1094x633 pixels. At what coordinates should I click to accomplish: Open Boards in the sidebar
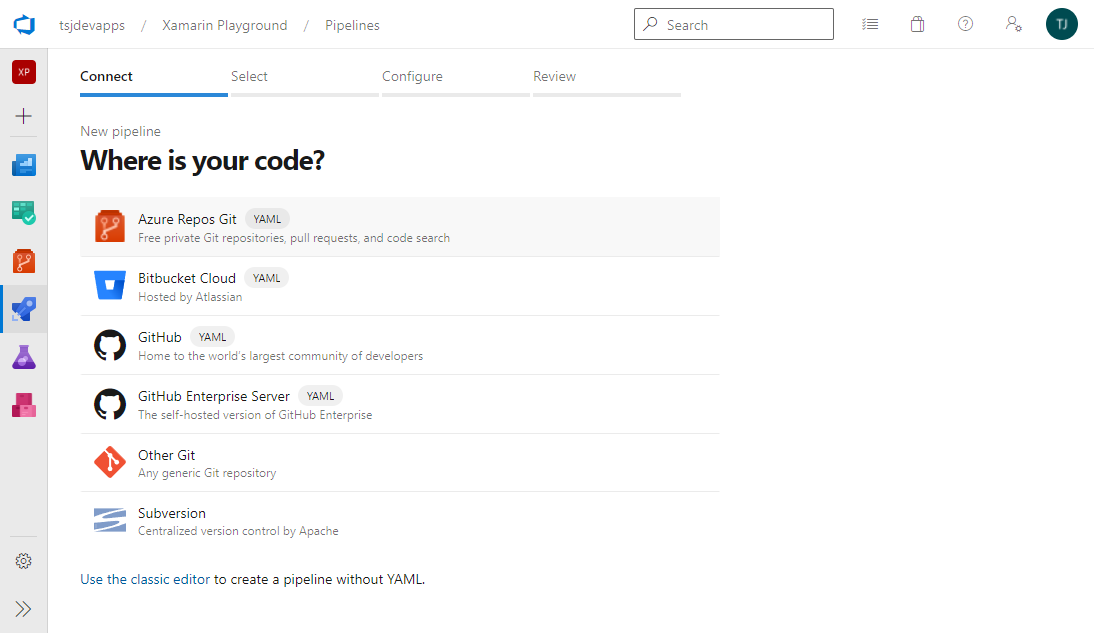click(24, 165)
